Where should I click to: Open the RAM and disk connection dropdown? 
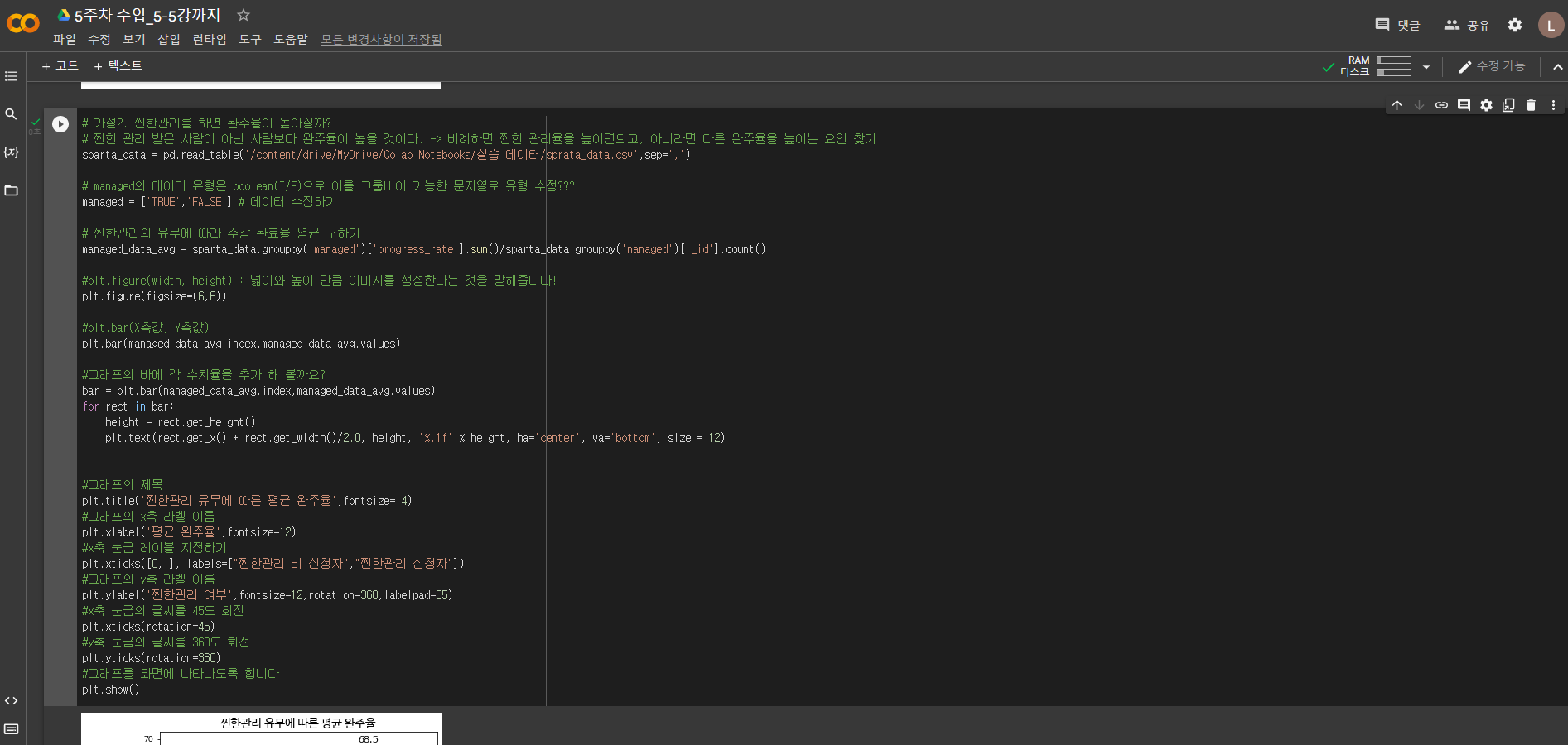click(x=1426, y=67)
